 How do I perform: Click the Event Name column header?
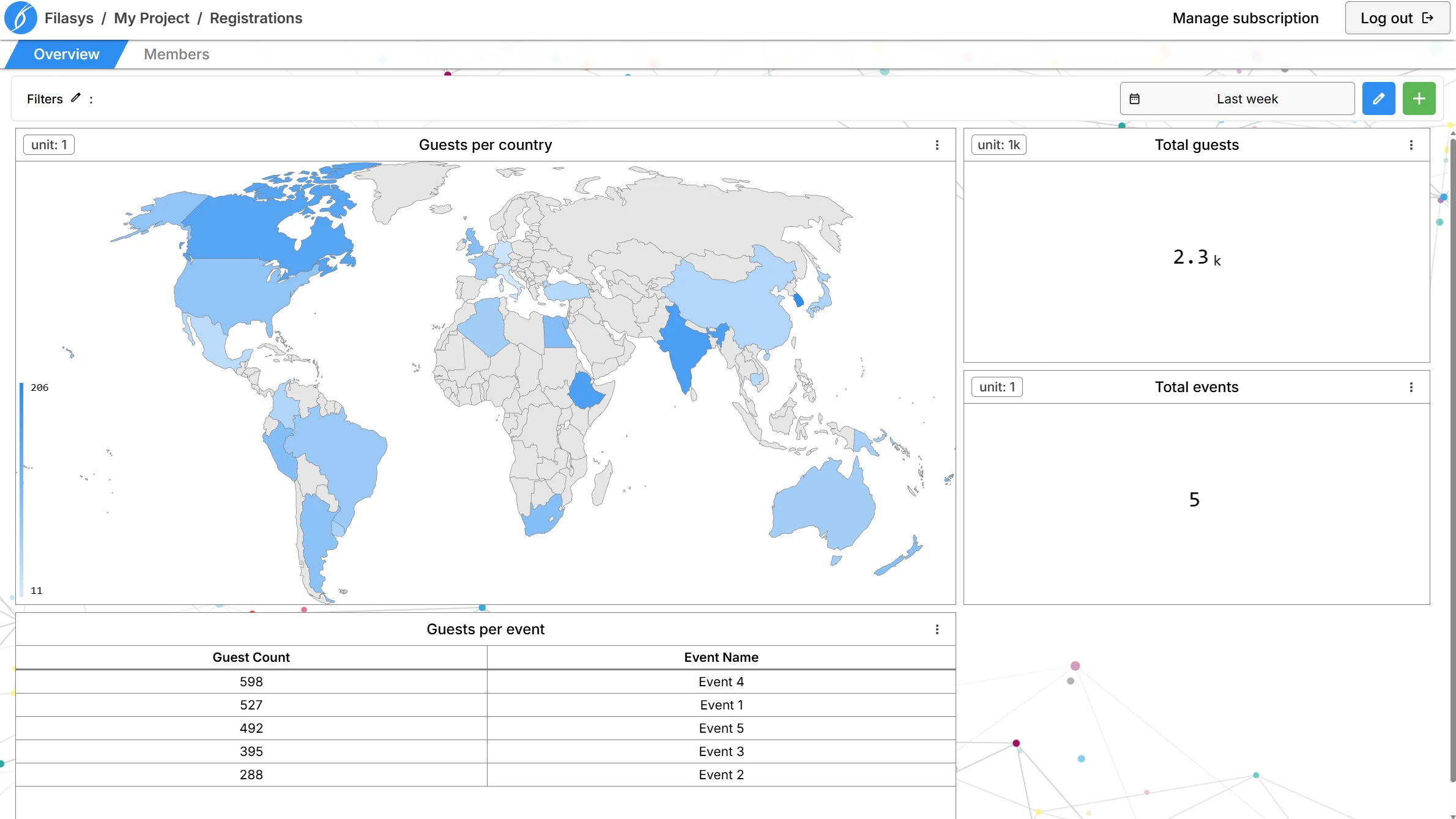coord(721,658)
